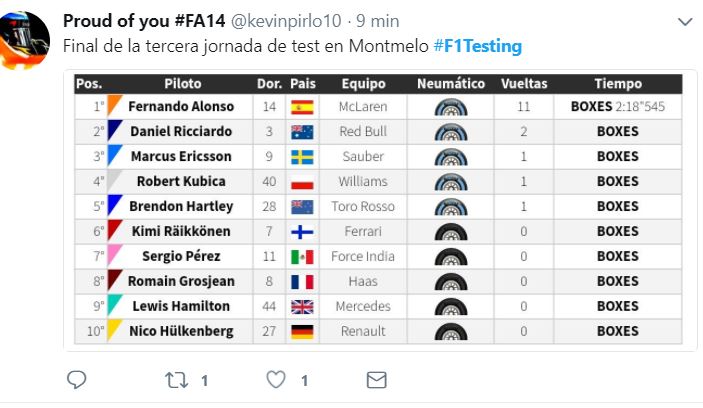Click the pink Force India color marker
Screen dimensions: 703x408
(114, 256)
